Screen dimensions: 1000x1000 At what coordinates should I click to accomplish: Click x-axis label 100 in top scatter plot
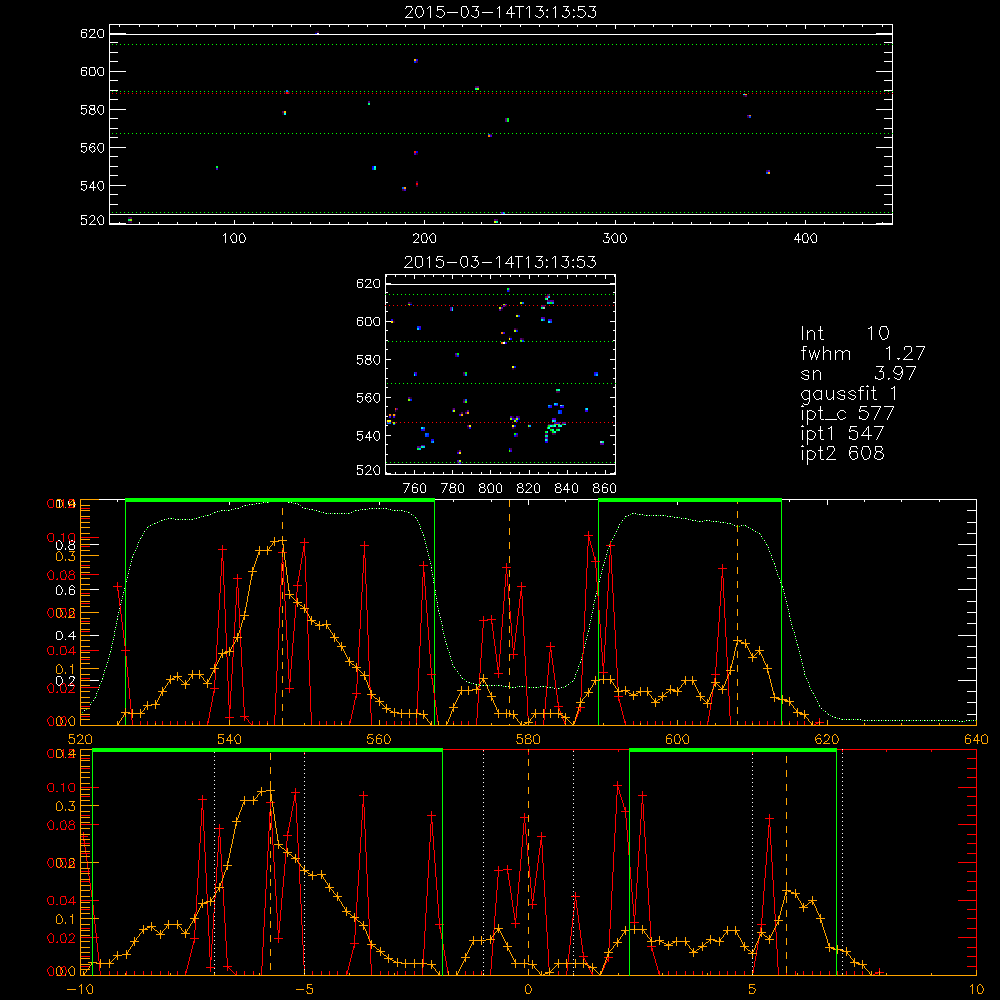(234, 239)
